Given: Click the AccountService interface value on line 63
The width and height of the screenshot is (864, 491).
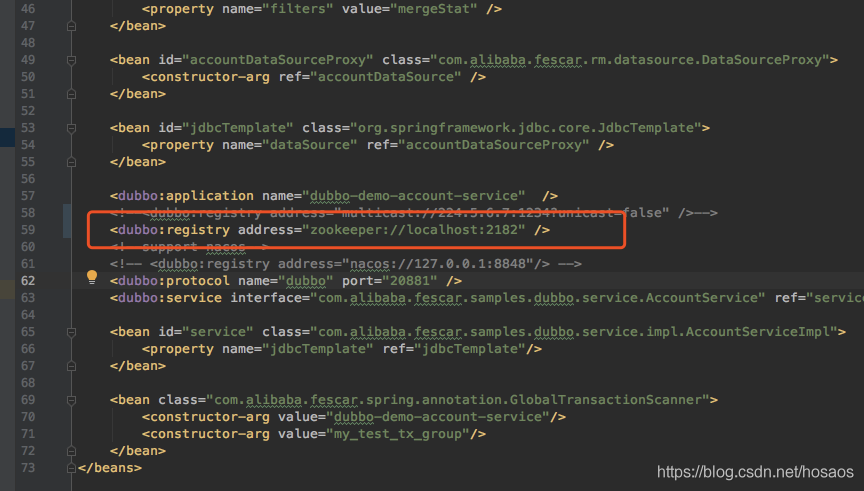Looking at the screenshot, I should pos(538,298).
